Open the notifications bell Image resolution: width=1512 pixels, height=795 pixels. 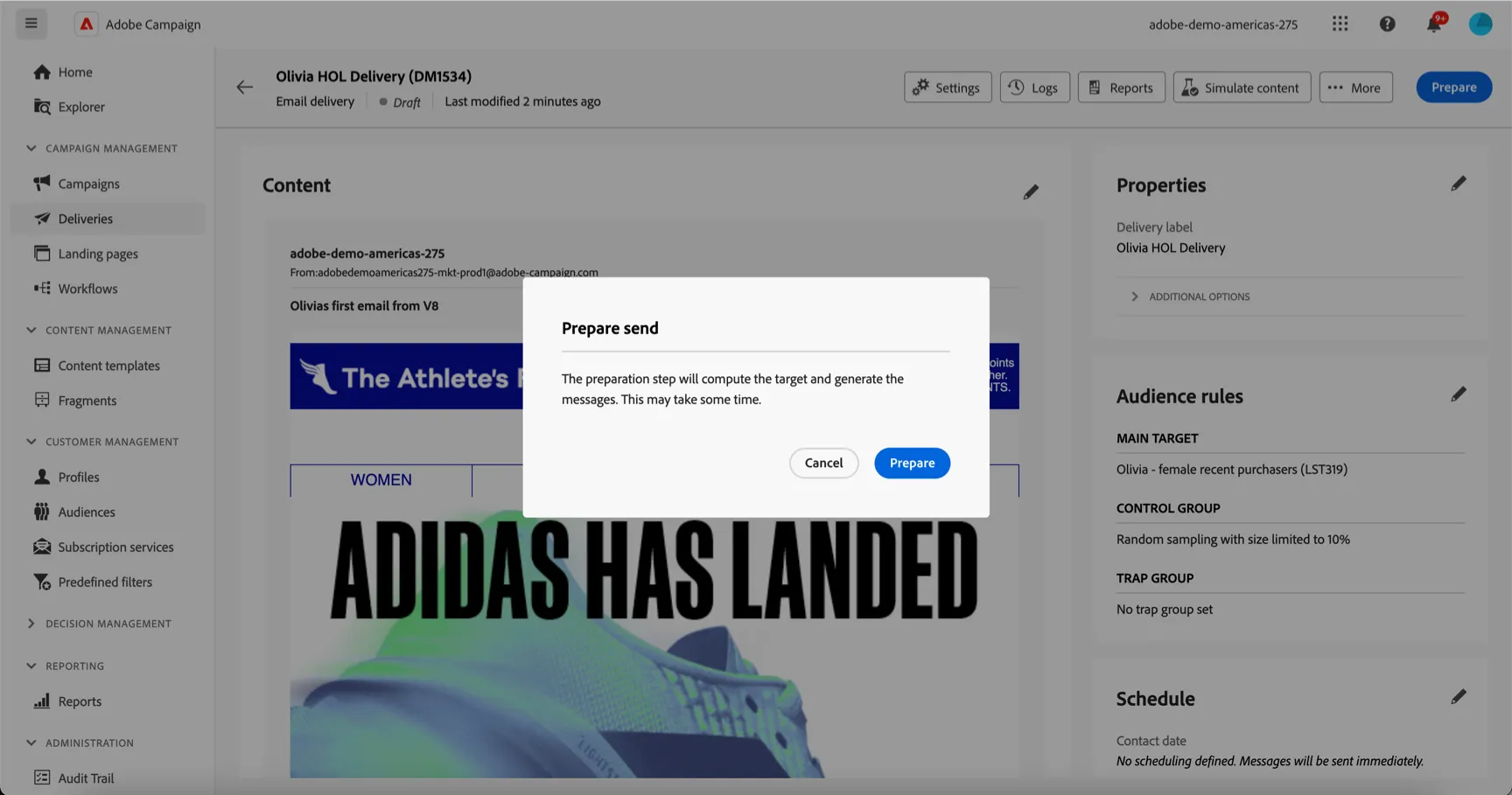tap(1434, 24)
